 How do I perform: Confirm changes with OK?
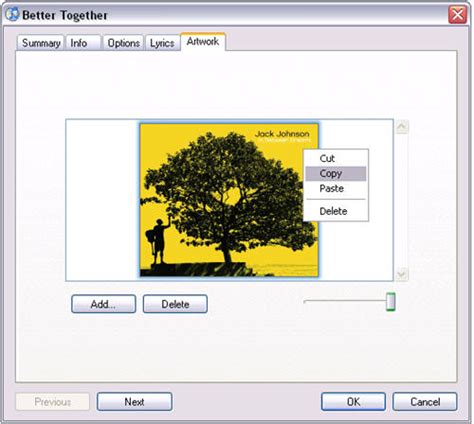[x=353, y=402]
